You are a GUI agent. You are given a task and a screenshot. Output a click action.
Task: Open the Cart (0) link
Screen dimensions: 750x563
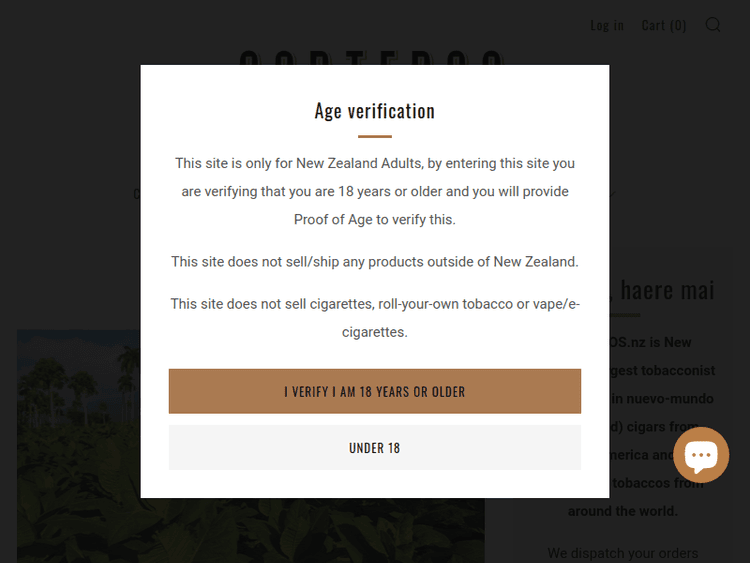tap(663, 25)
